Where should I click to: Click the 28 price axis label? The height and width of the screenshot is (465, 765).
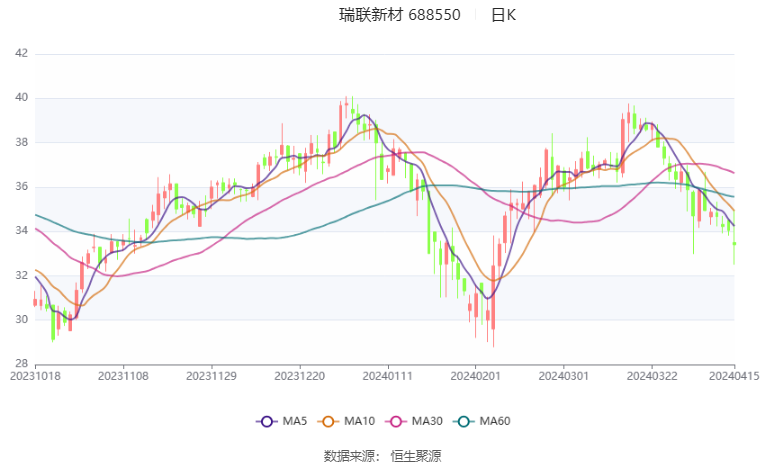click(x=20, y=364)
